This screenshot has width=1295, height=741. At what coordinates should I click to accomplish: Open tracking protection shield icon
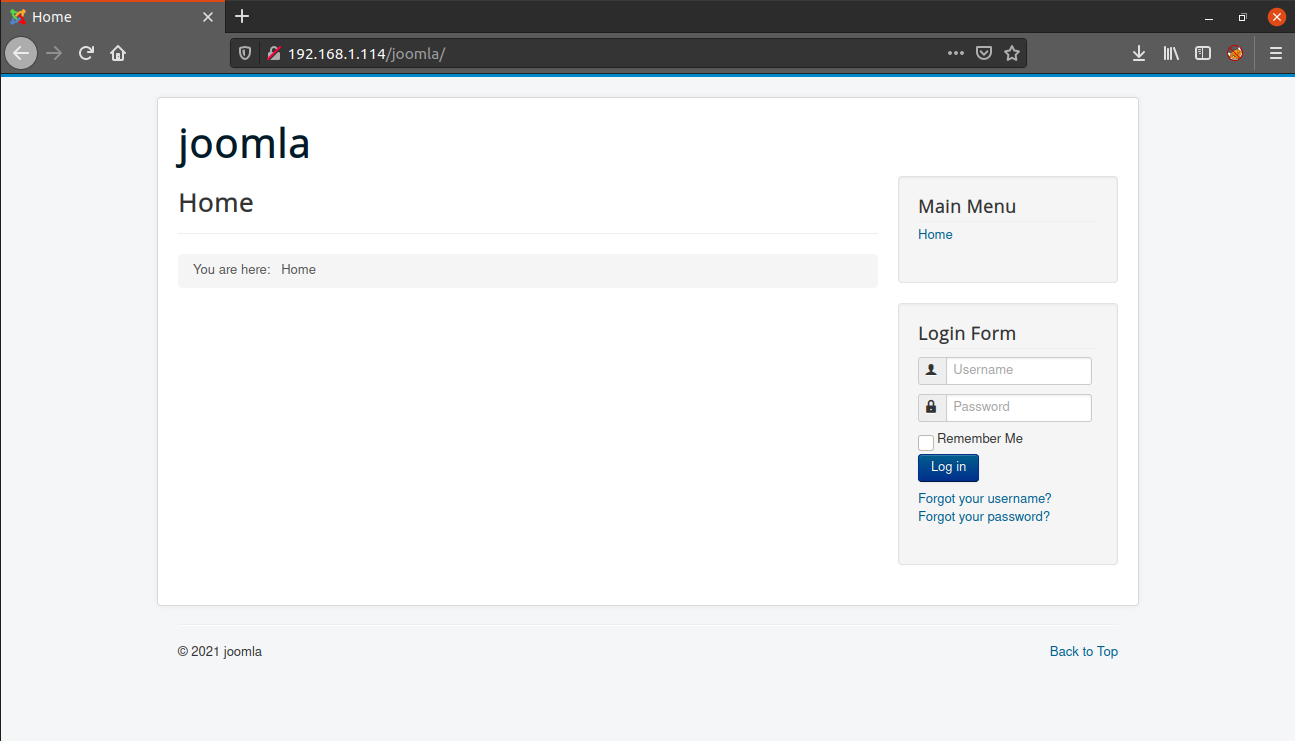click(x=245, y=53)
